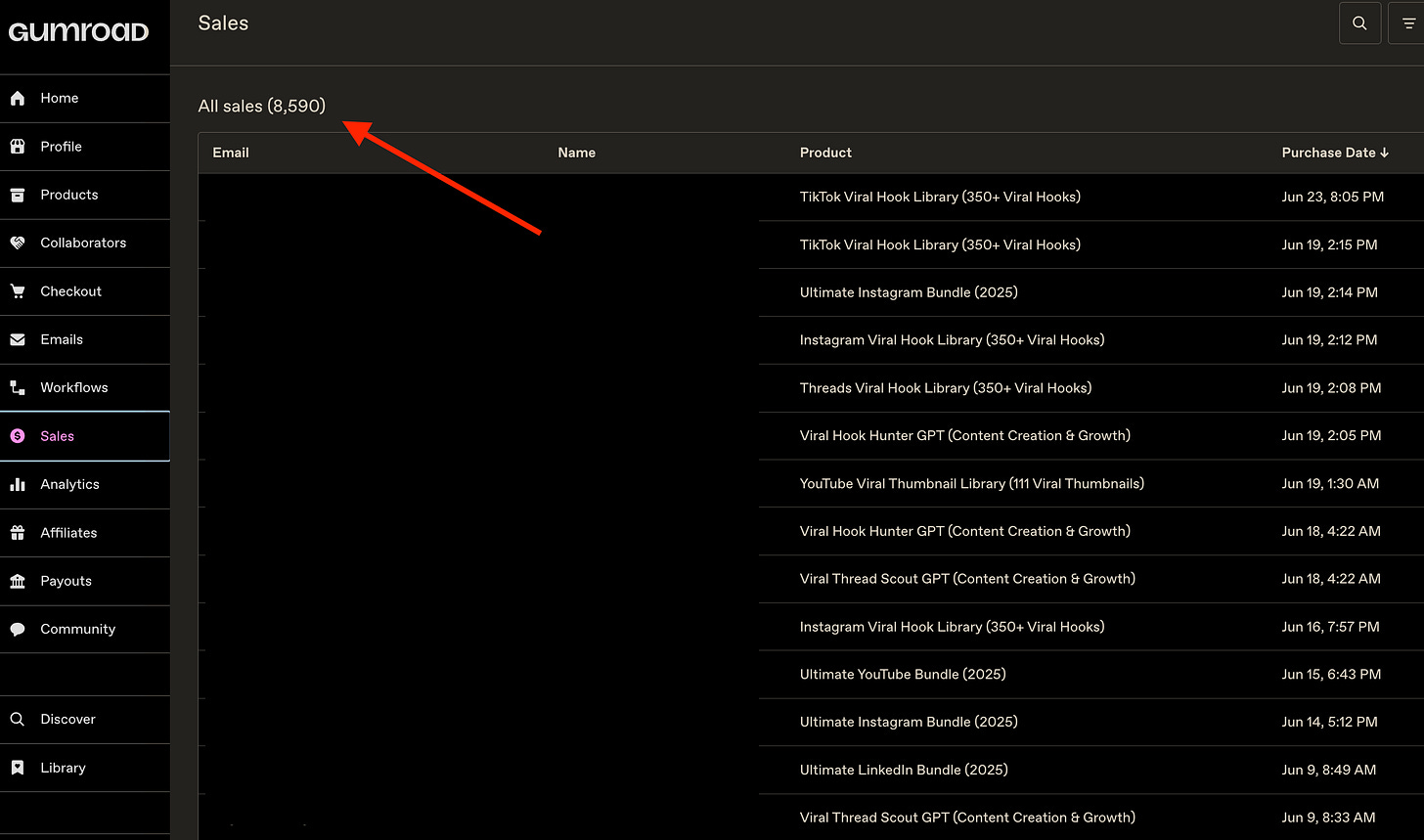Open Community in the sidebar
This screenshot has width=1424, height=840.
(x=85, y=629)
